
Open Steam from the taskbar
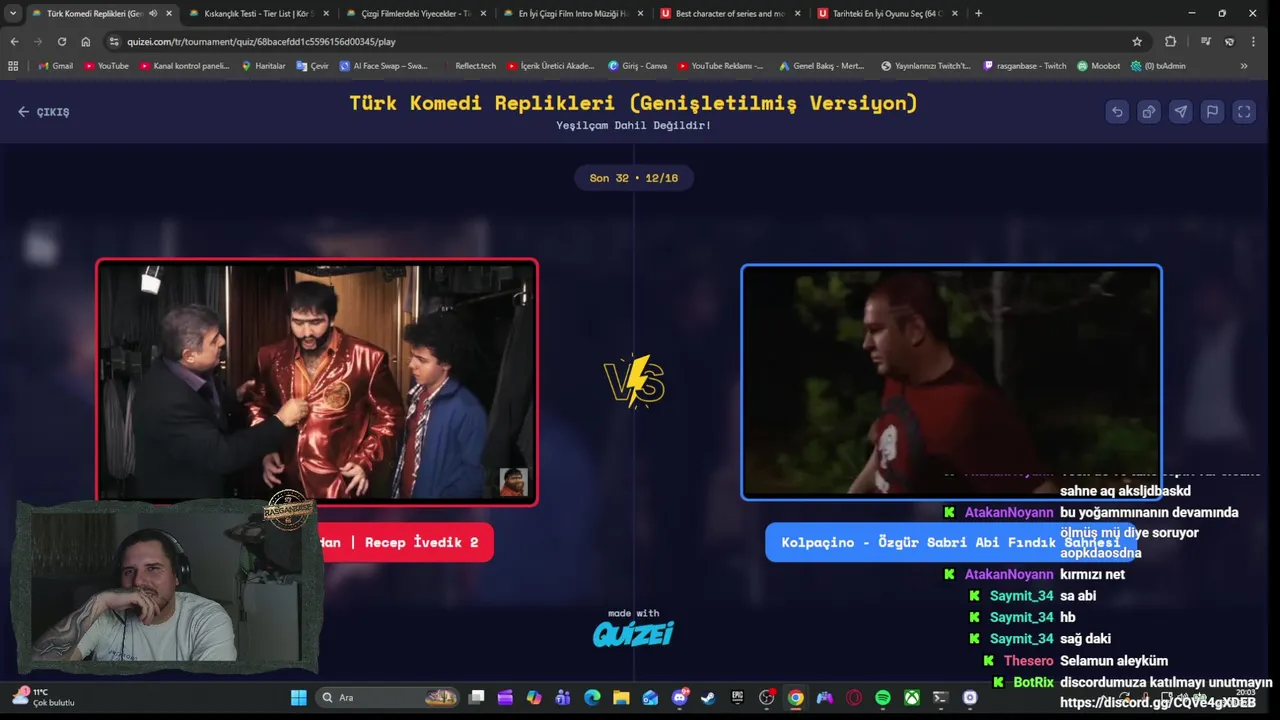[x=708, y=697]
